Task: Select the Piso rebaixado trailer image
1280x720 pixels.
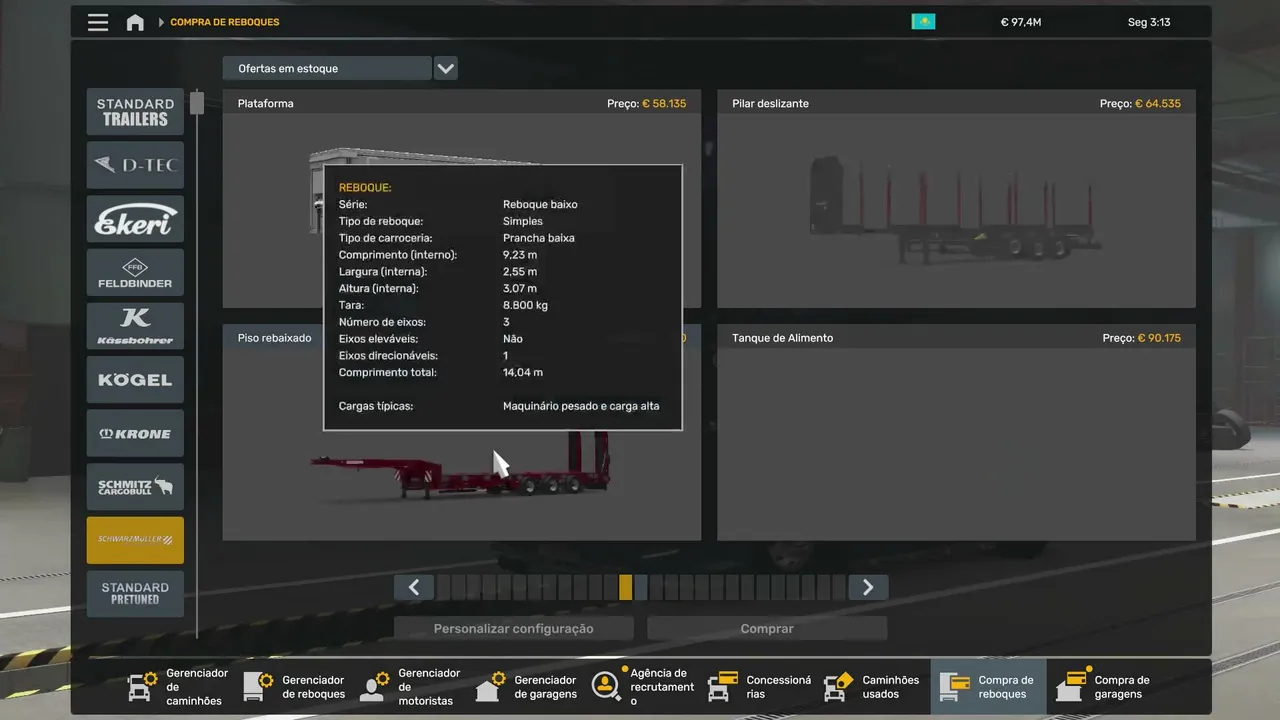Action: click(x=462, y=468)
